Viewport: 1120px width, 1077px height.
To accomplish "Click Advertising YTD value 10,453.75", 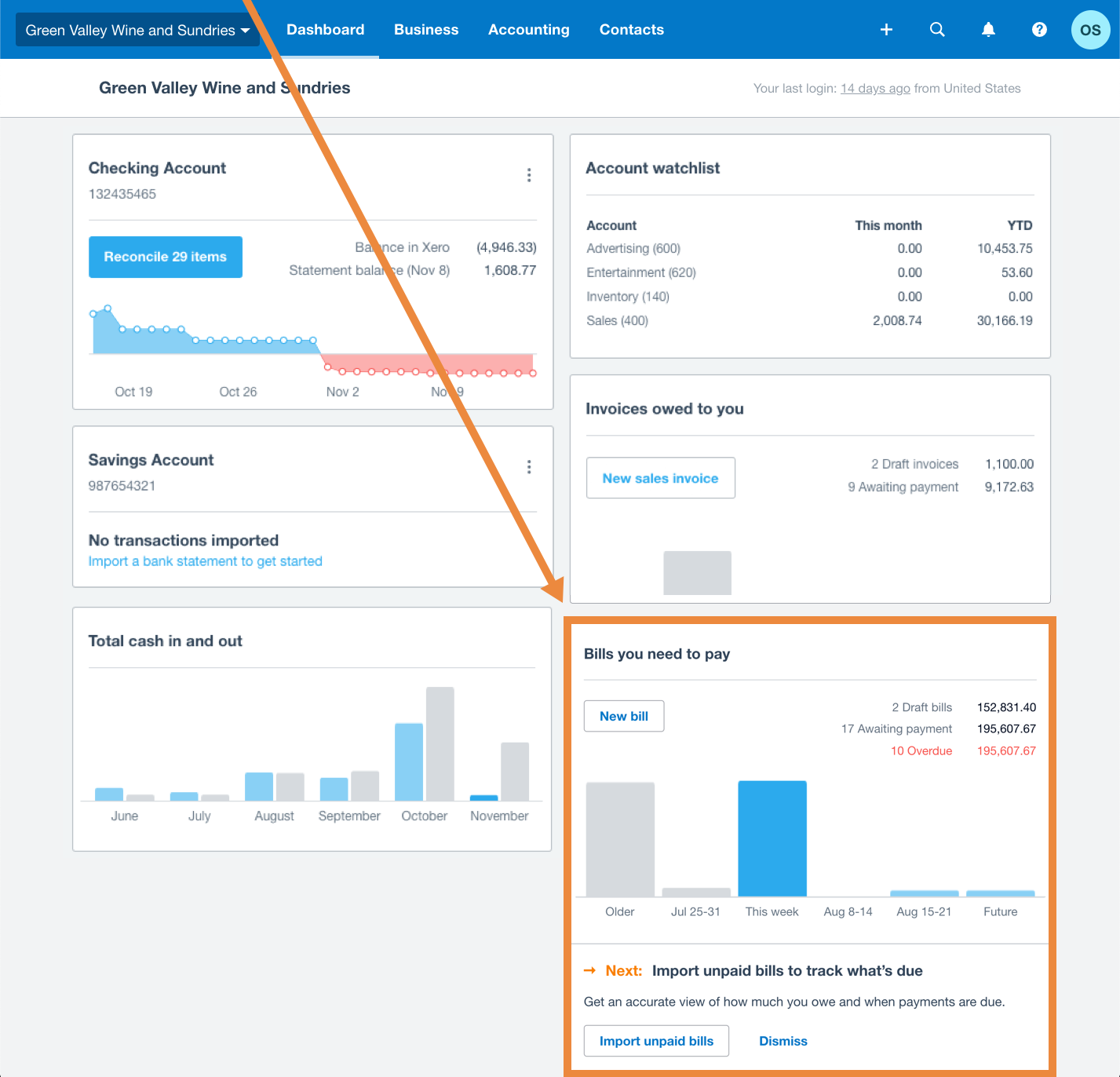I will 1005,249.
